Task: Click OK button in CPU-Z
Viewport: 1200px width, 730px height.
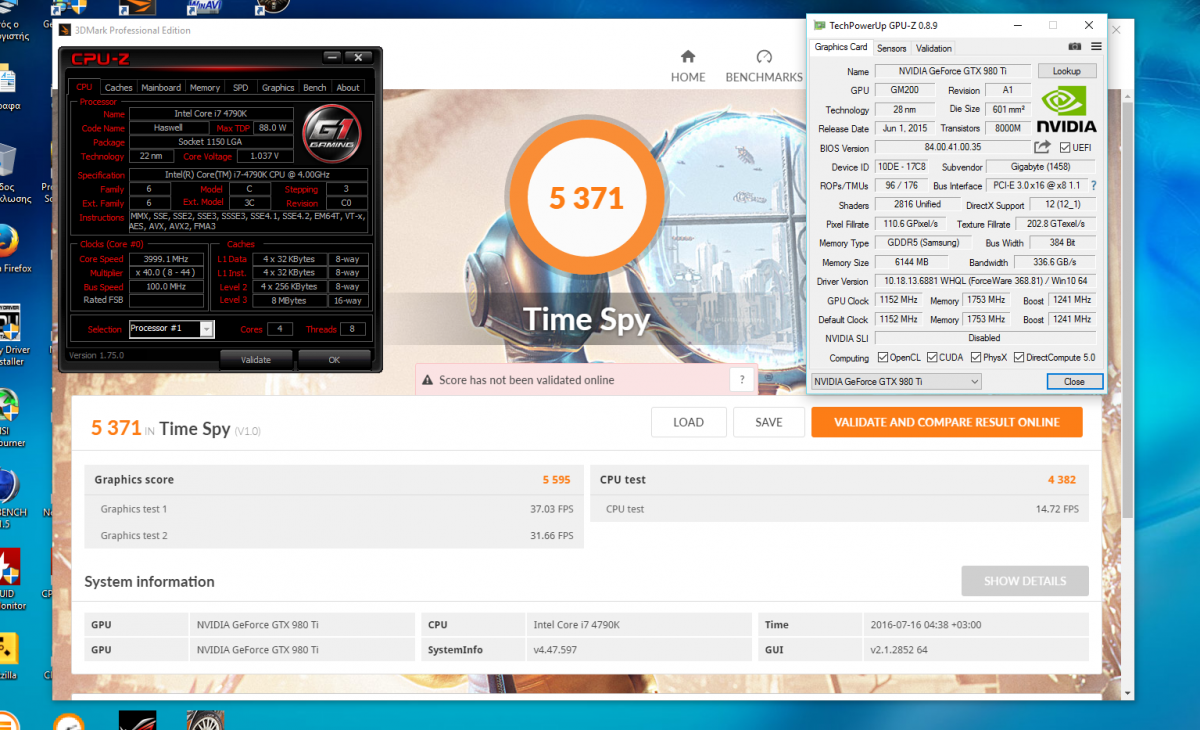Action: coord(334,359)
